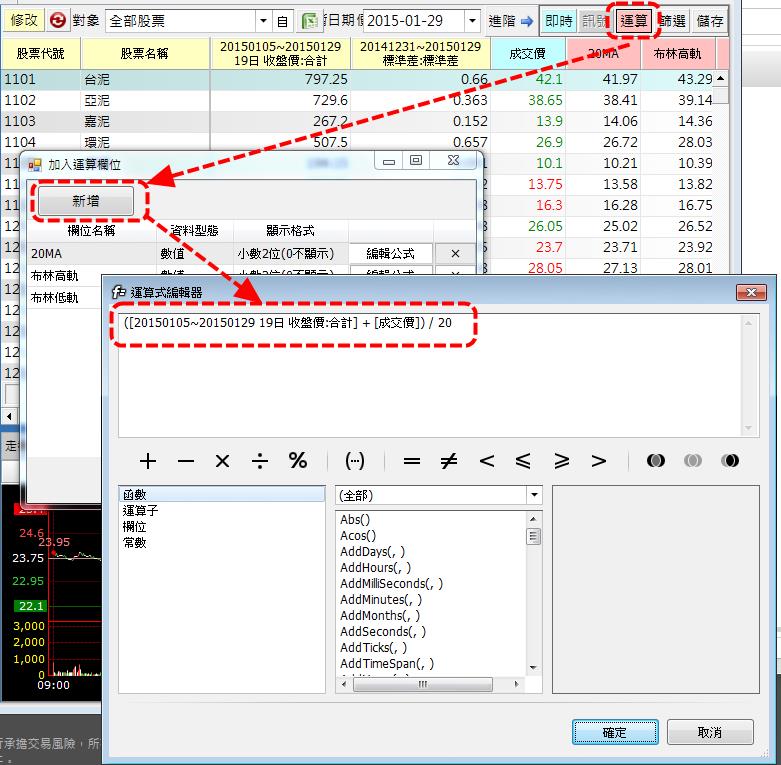This screenshot has width=781, height=765.
Task: Click the multiplication operator icon
Action: (x=223, y=461)
